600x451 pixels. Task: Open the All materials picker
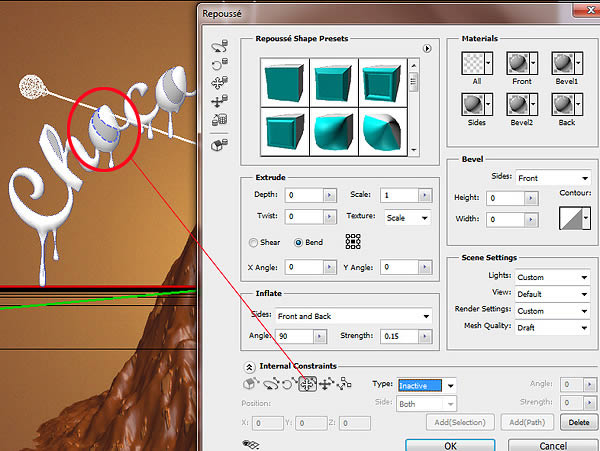click(x=477, y=63)
